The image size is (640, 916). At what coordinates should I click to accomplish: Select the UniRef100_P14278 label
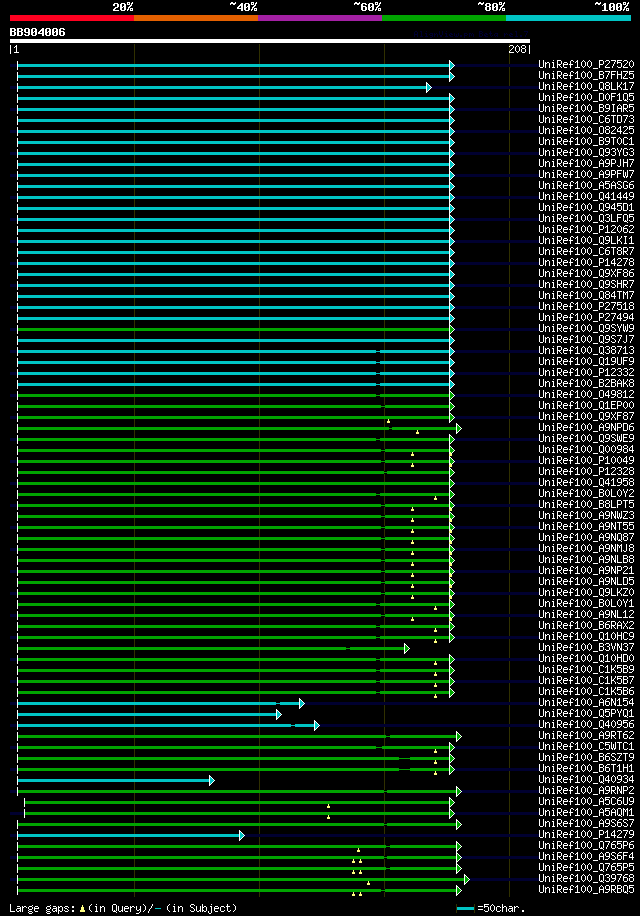click(586, 262)
